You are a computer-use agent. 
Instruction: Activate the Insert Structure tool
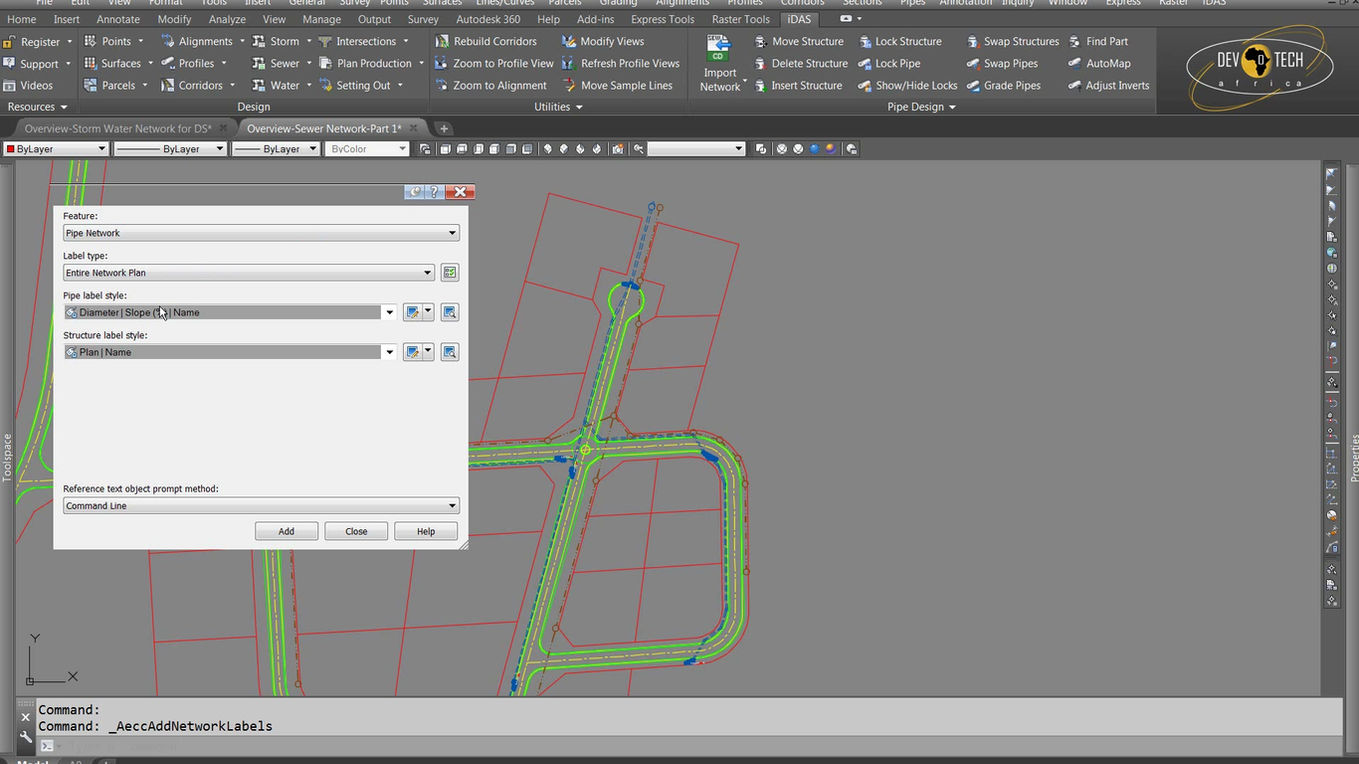pos(797,85)
